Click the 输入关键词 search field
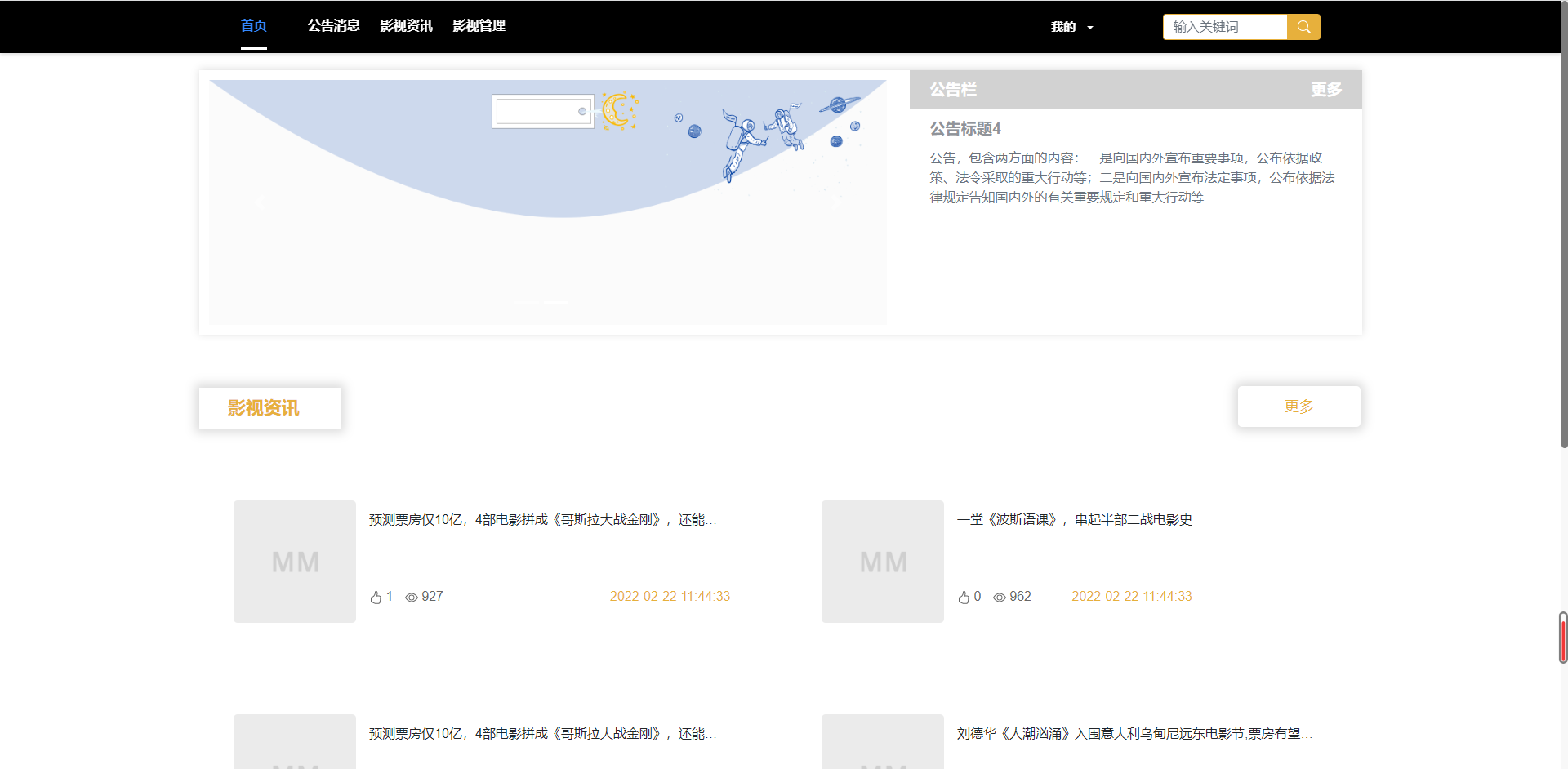This screenshot has width=1568, height=769. (1224, 27)
